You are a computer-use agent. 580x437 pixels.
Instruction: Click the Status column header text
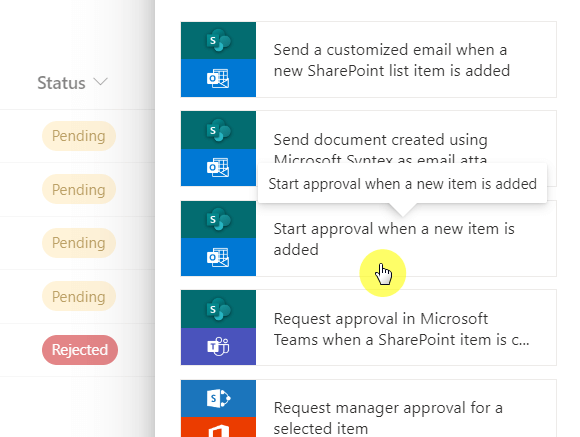[x=61, y=83]
